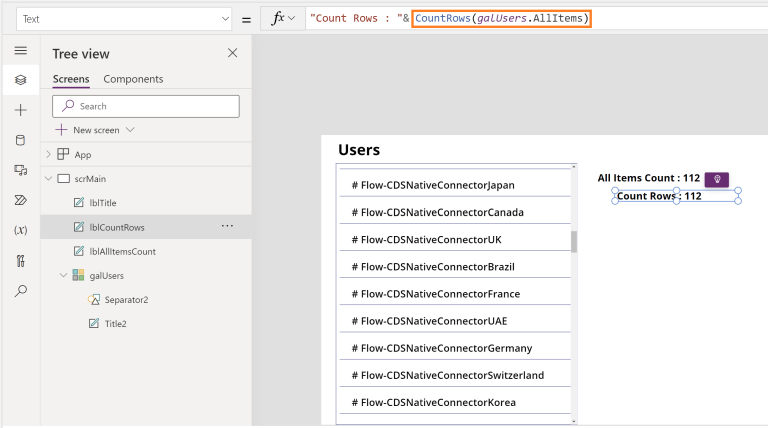The height and width of the screenshot is (428, 768).
Task: Open the hamburger menu in left rail
Action: (x=20, y=50)
